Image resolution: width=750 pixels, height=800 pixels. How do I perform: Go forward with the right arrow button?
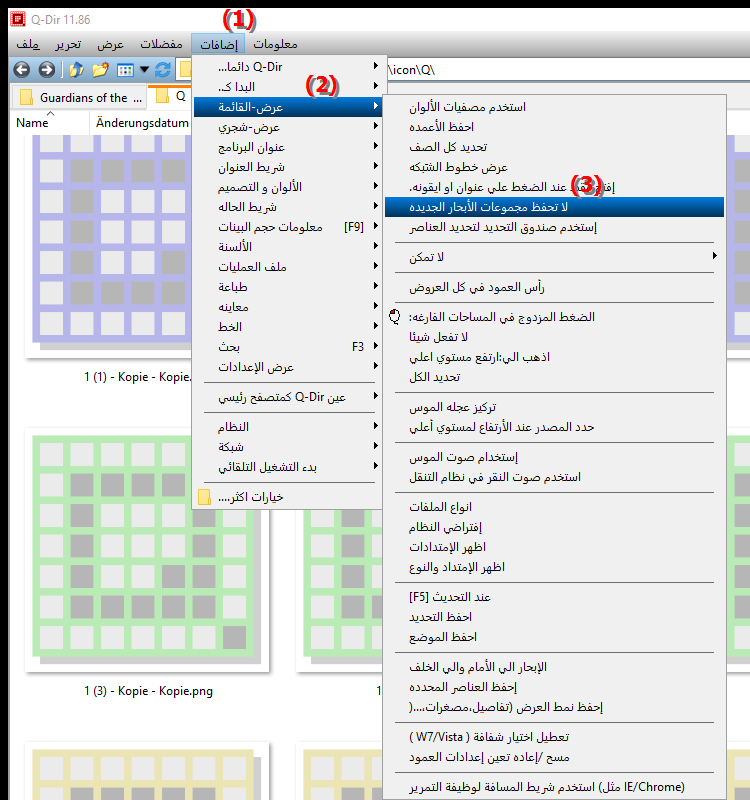click(x=46, y=69)
